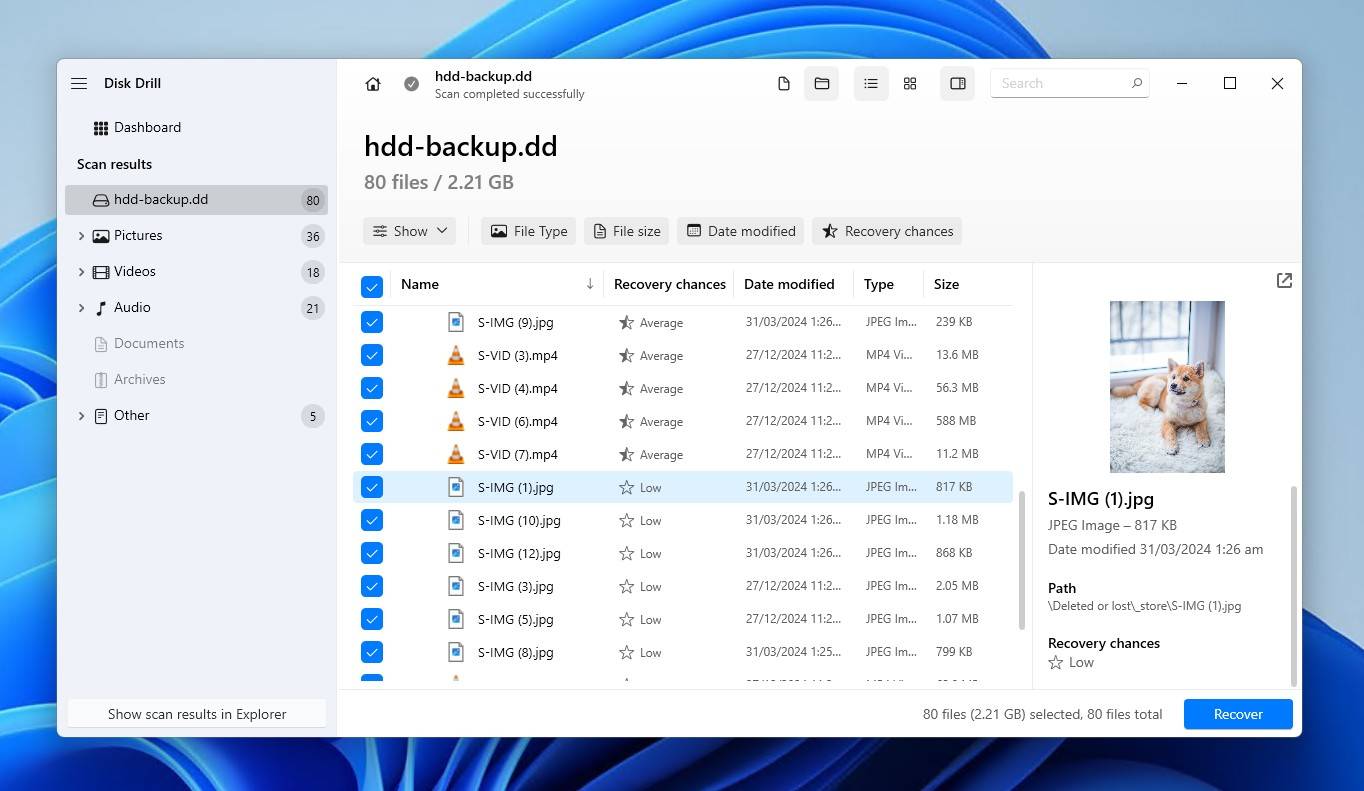Select the list view layout
The image size is (1364, 791).
click(x=870, y=83)
